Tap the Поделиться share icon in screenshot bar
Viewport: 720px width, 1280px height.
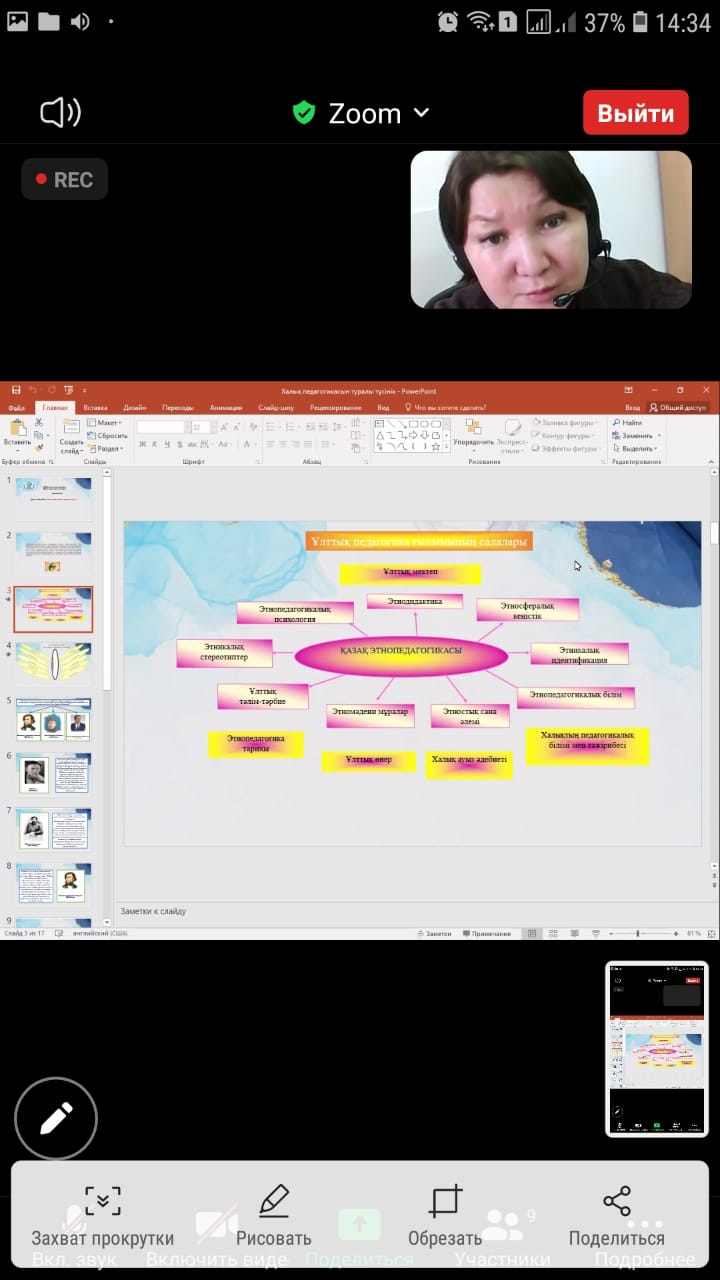point(617,1201)
